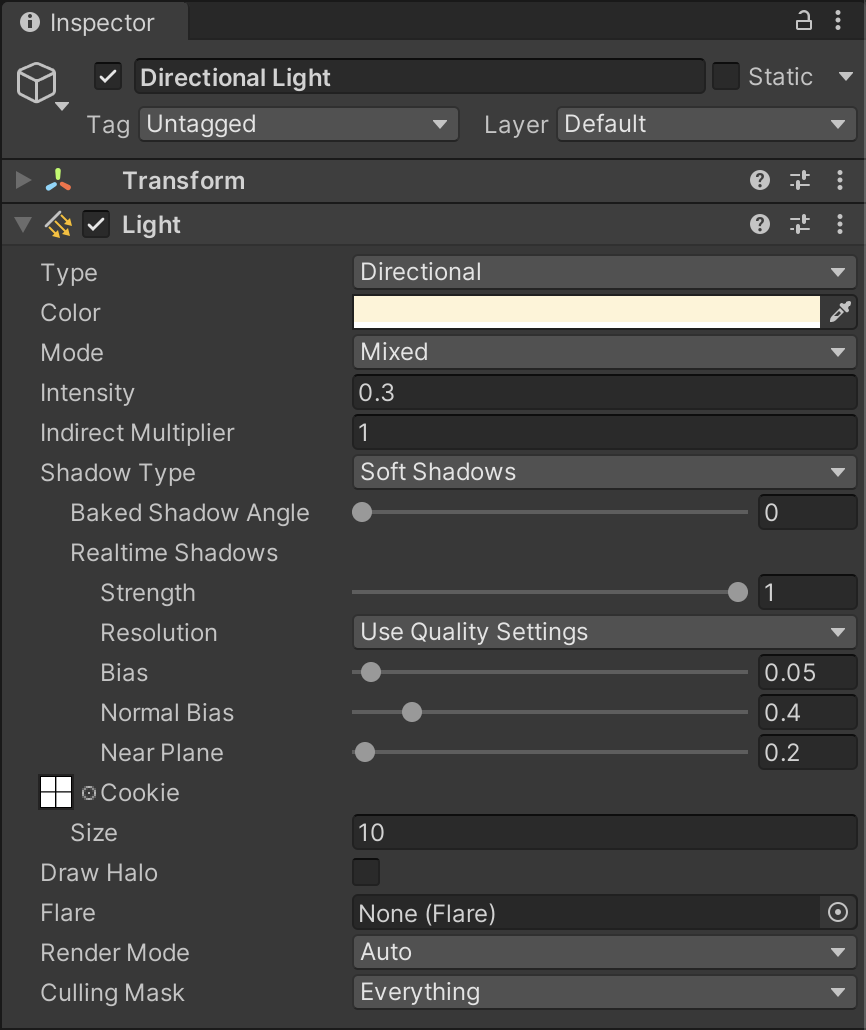Expand the Transform component
The width and height of the screenshot is (866, 1030).
(x=24, y=181)
